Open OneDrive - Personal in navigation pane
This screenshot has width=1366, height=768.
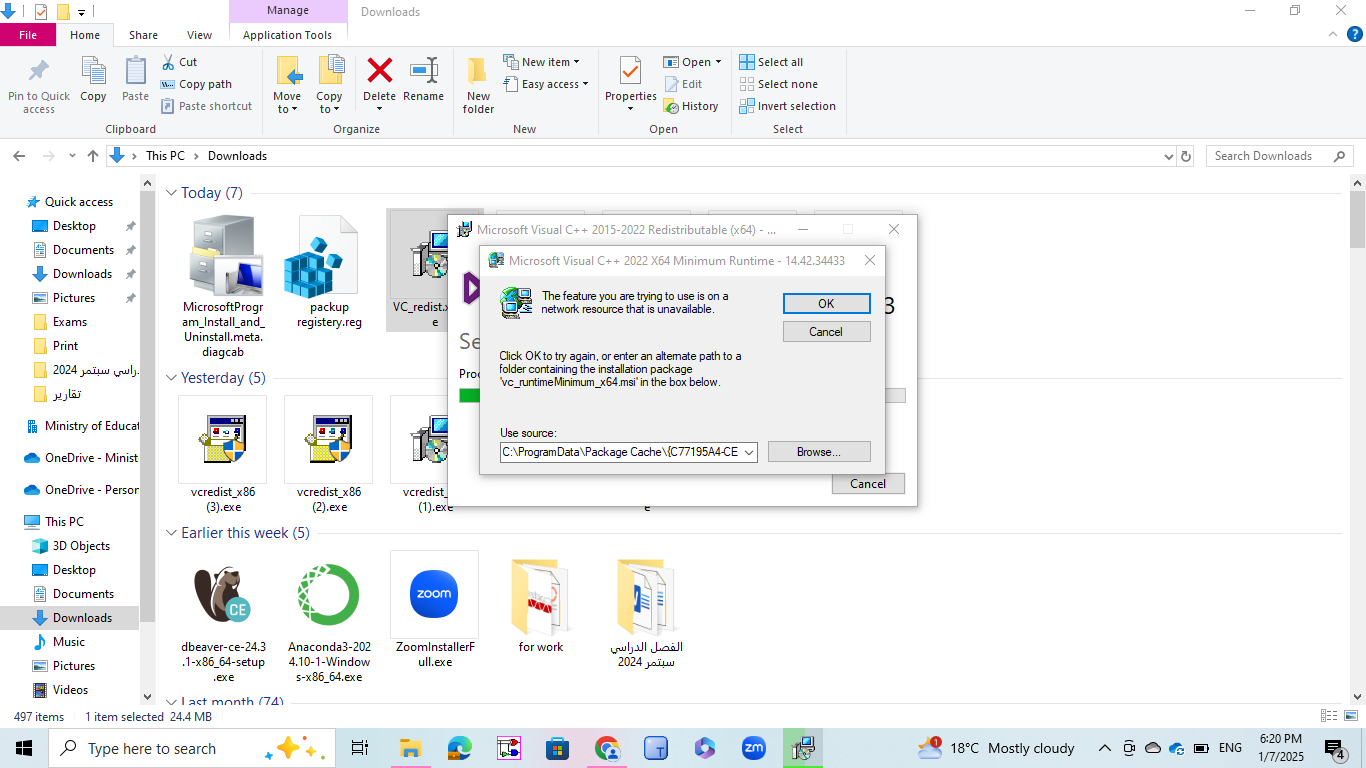[x=81, y=490]
